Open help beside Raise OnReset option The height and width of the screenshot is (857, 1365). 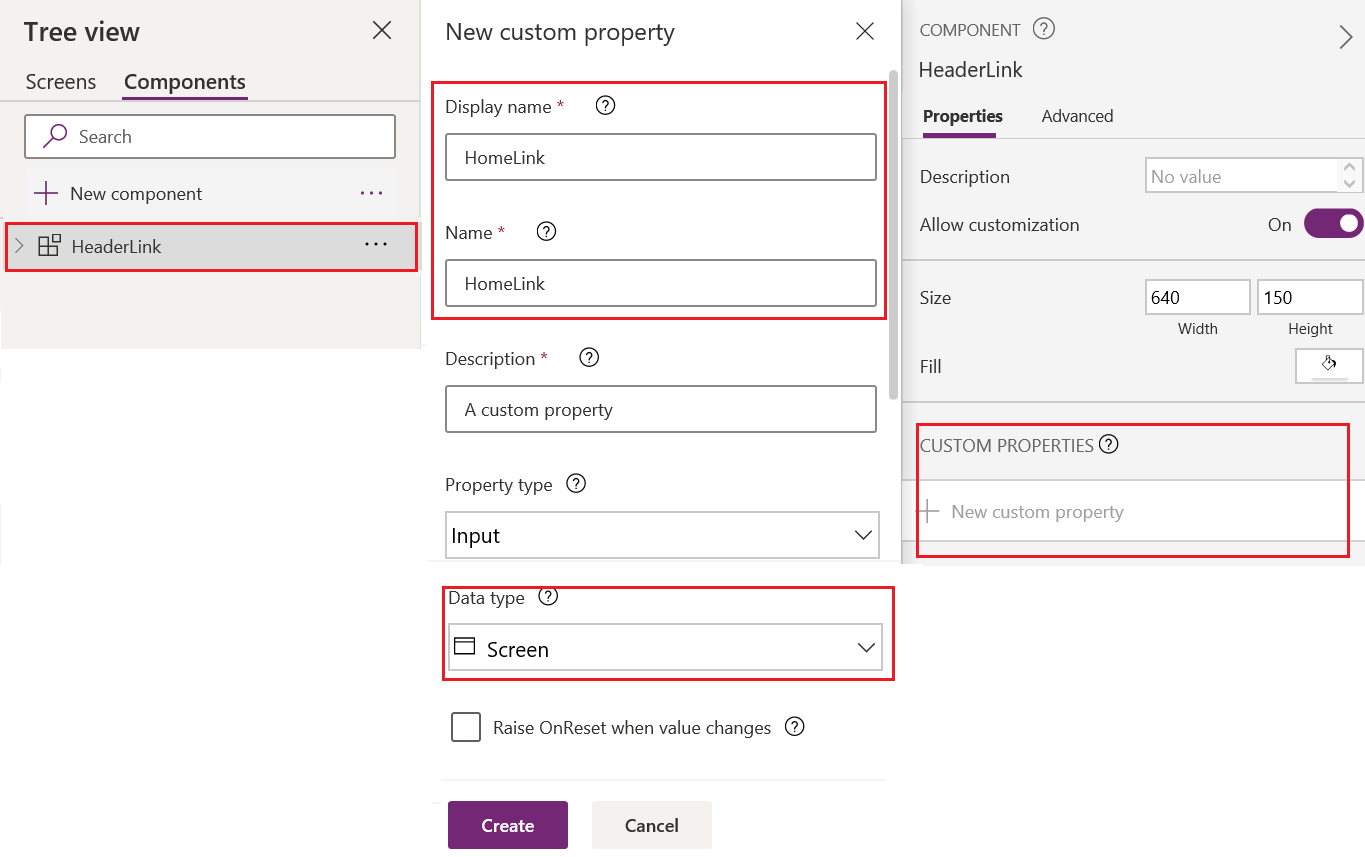(x=794, y=727)
